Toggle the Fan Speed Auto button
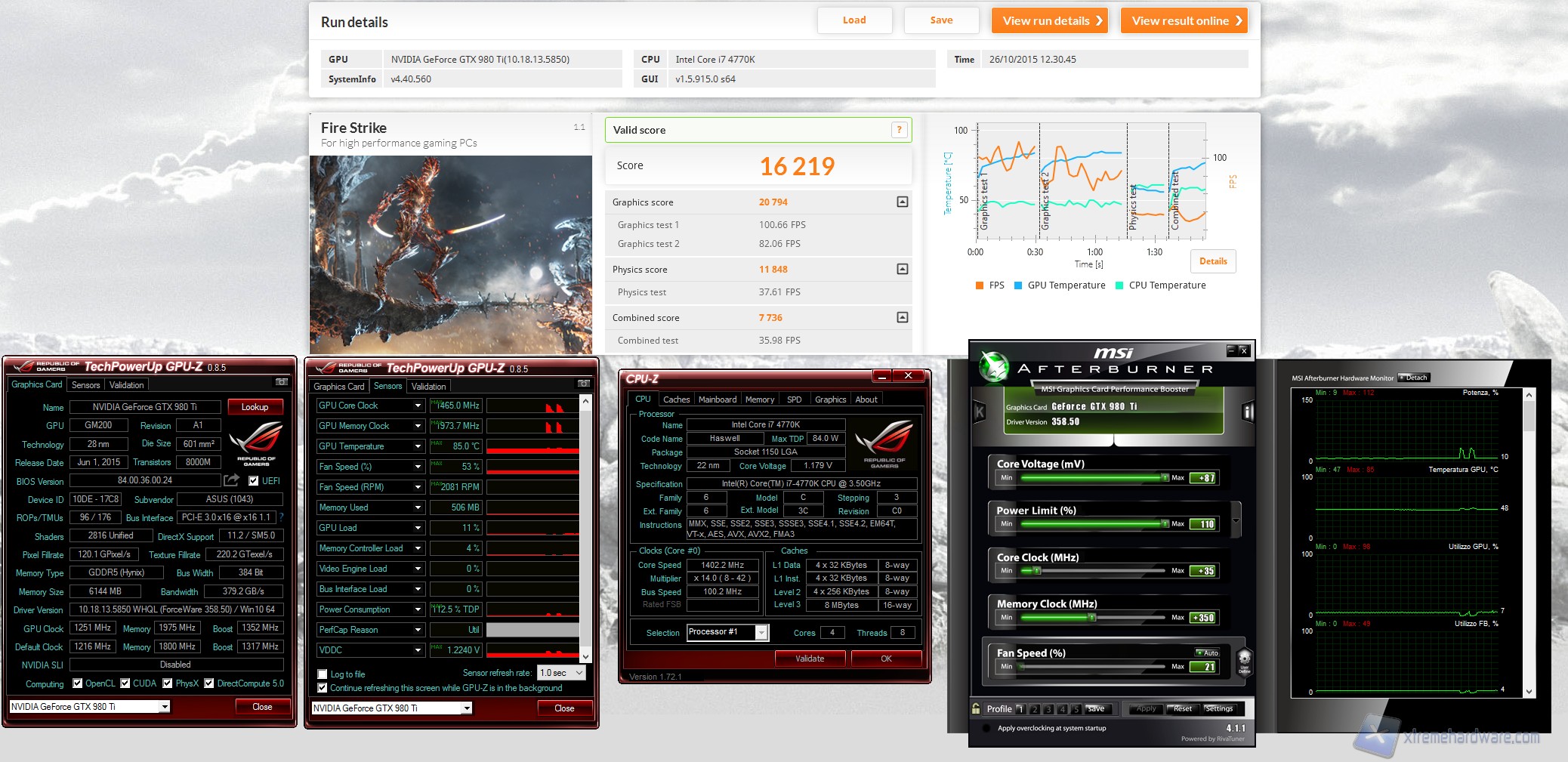 (1208, 652)
